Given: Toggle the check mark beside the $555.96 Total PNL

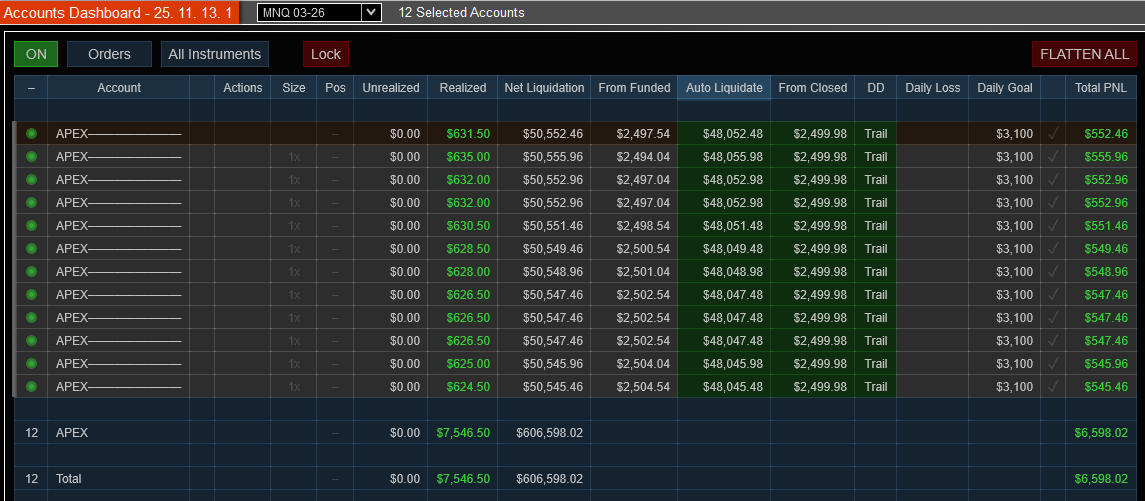Looking at the screenshot, I should [1053, 156].
